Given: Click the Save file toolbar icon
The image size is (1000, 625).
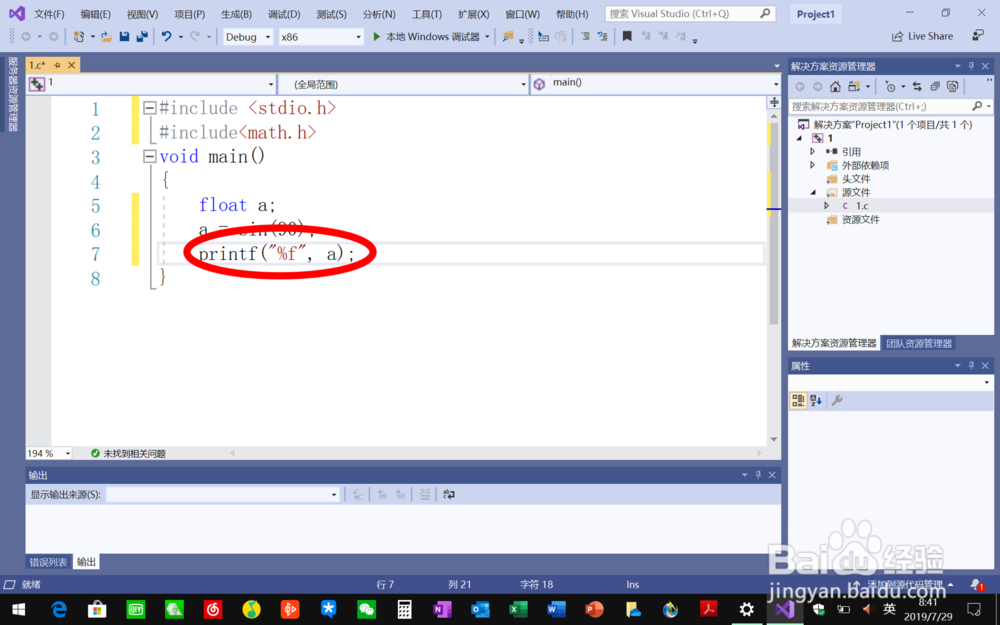Looking at the screenshot, I should coord(124,37).
